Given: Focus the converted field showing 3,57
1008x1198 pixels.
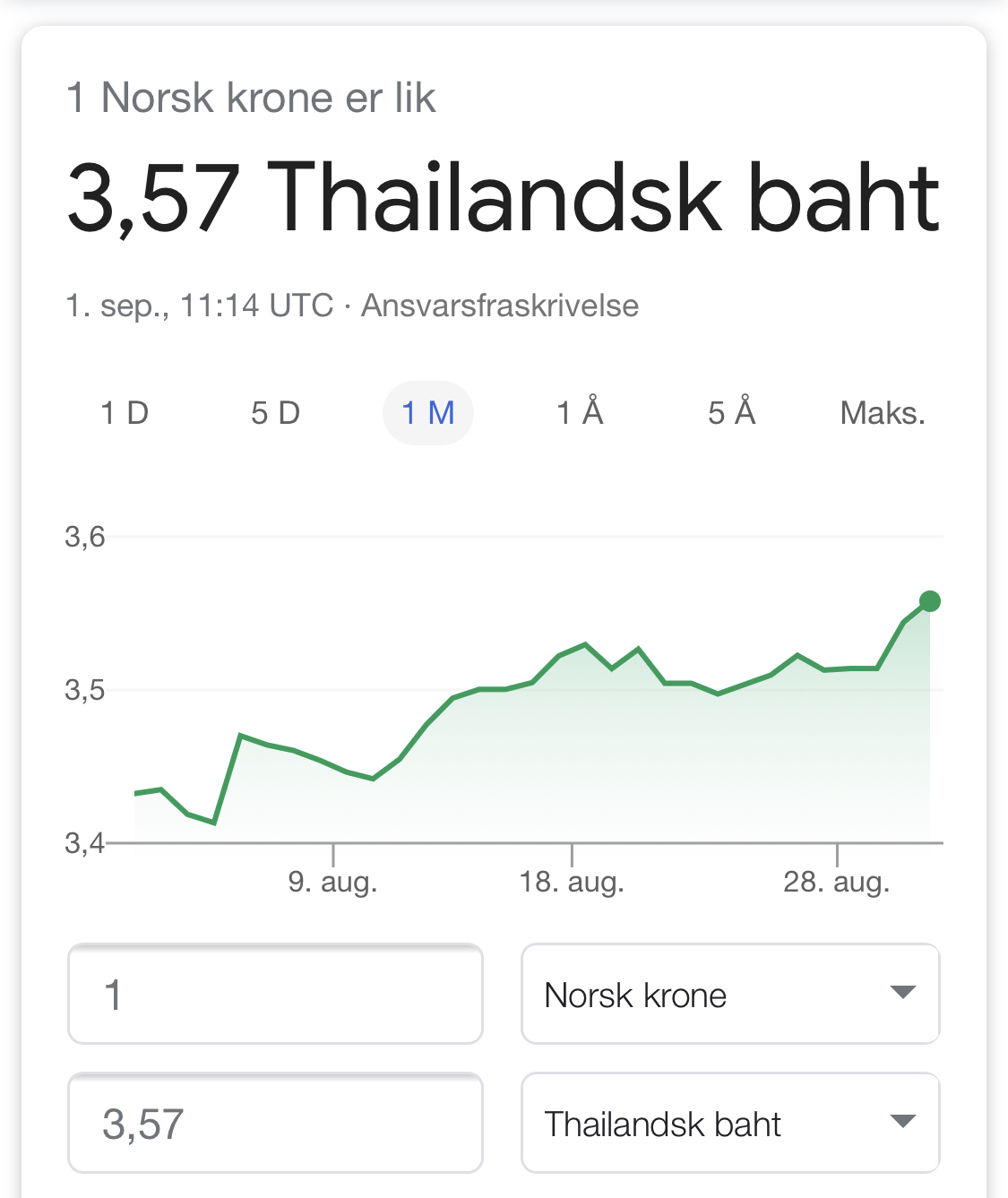Looking at the screenshot, I should coord(275,1124).
